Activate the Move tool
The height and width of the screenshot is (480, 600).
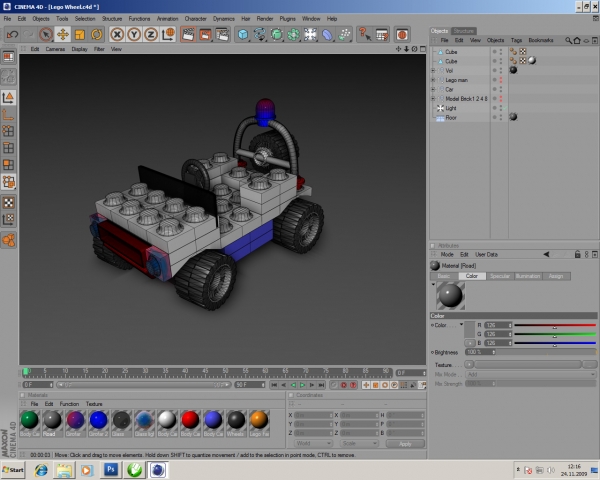click(x=63, y=35)
